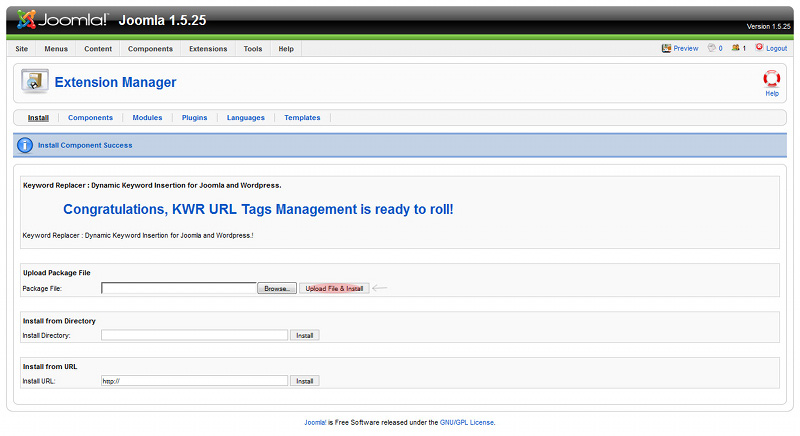This screenshot has height=436, width=800.
Task: Click the bold Keyword Replacer description line
Action: click(152, 186)
